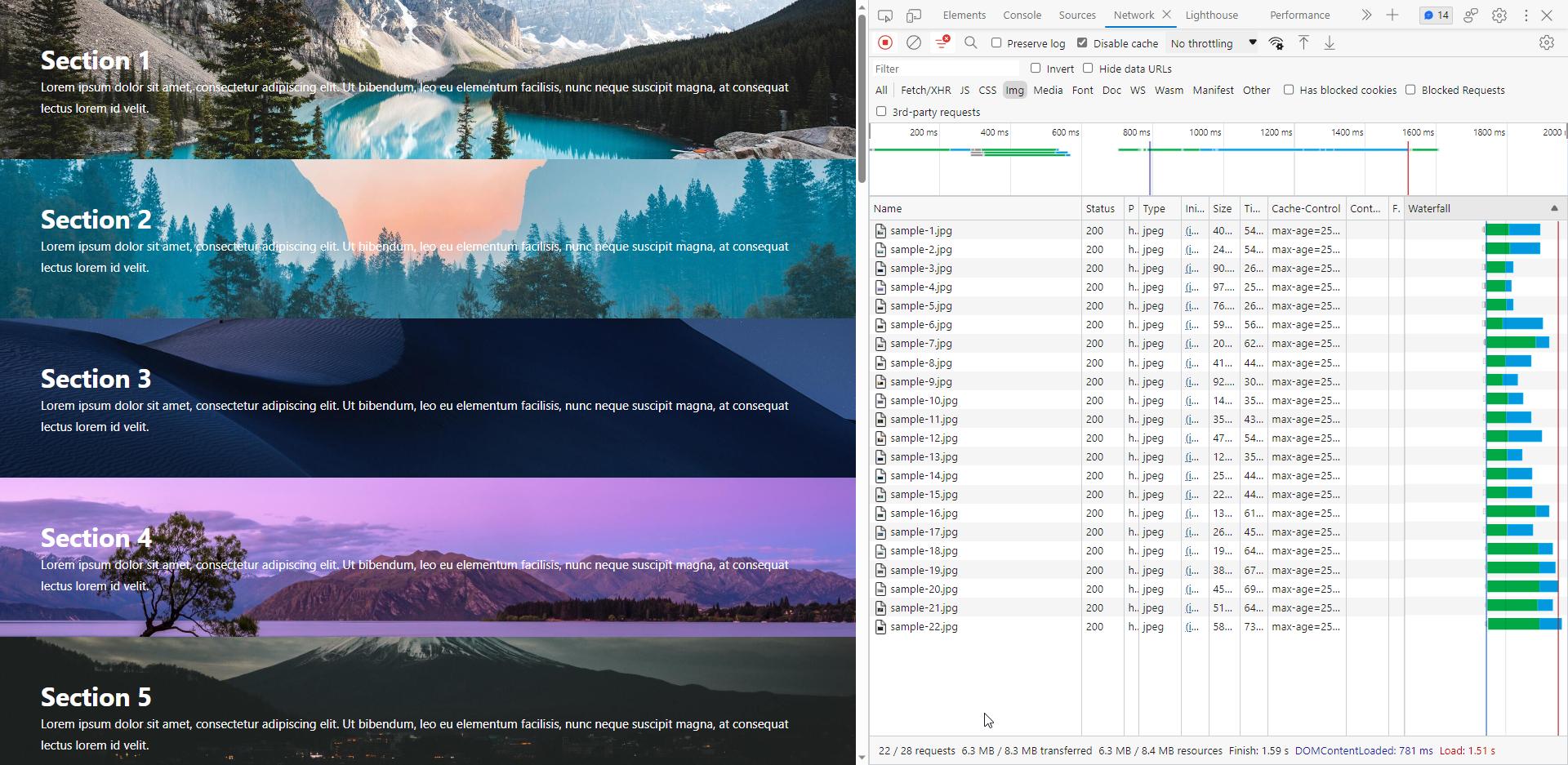Select the All requests filter
Screen dimensions: 1568x765
881,90
